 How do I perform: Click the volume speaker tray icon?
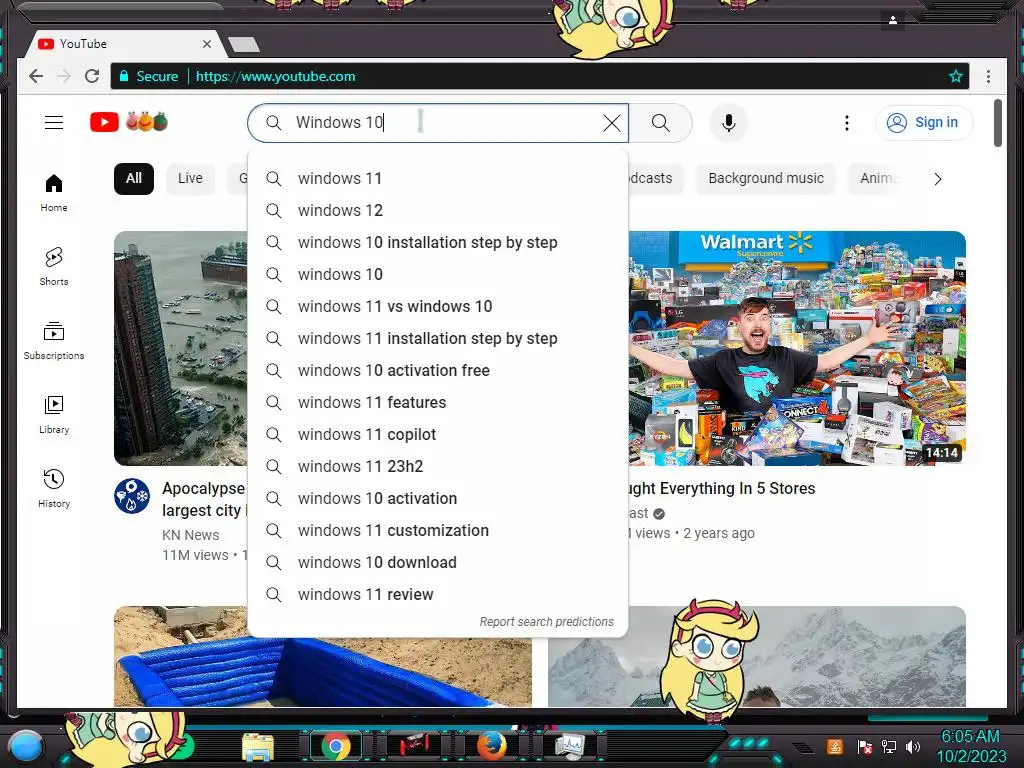pos(913,746)
